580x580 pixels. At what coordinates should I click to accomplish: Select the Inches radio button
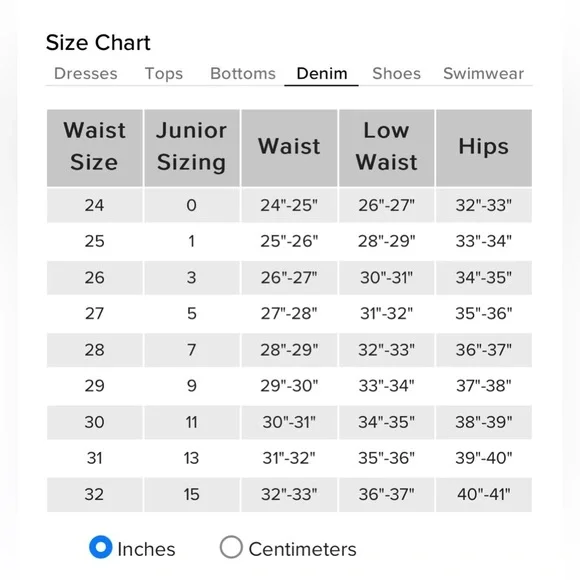101,547
